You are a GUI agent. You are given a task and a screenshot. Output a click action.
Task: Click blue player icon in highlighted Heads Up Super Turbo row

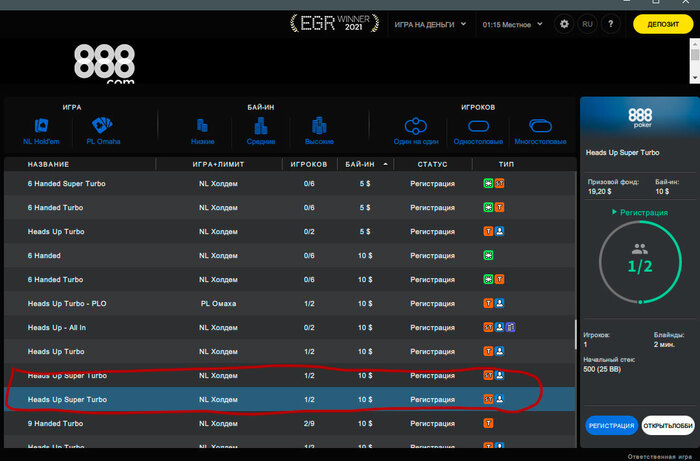(500, 399)
